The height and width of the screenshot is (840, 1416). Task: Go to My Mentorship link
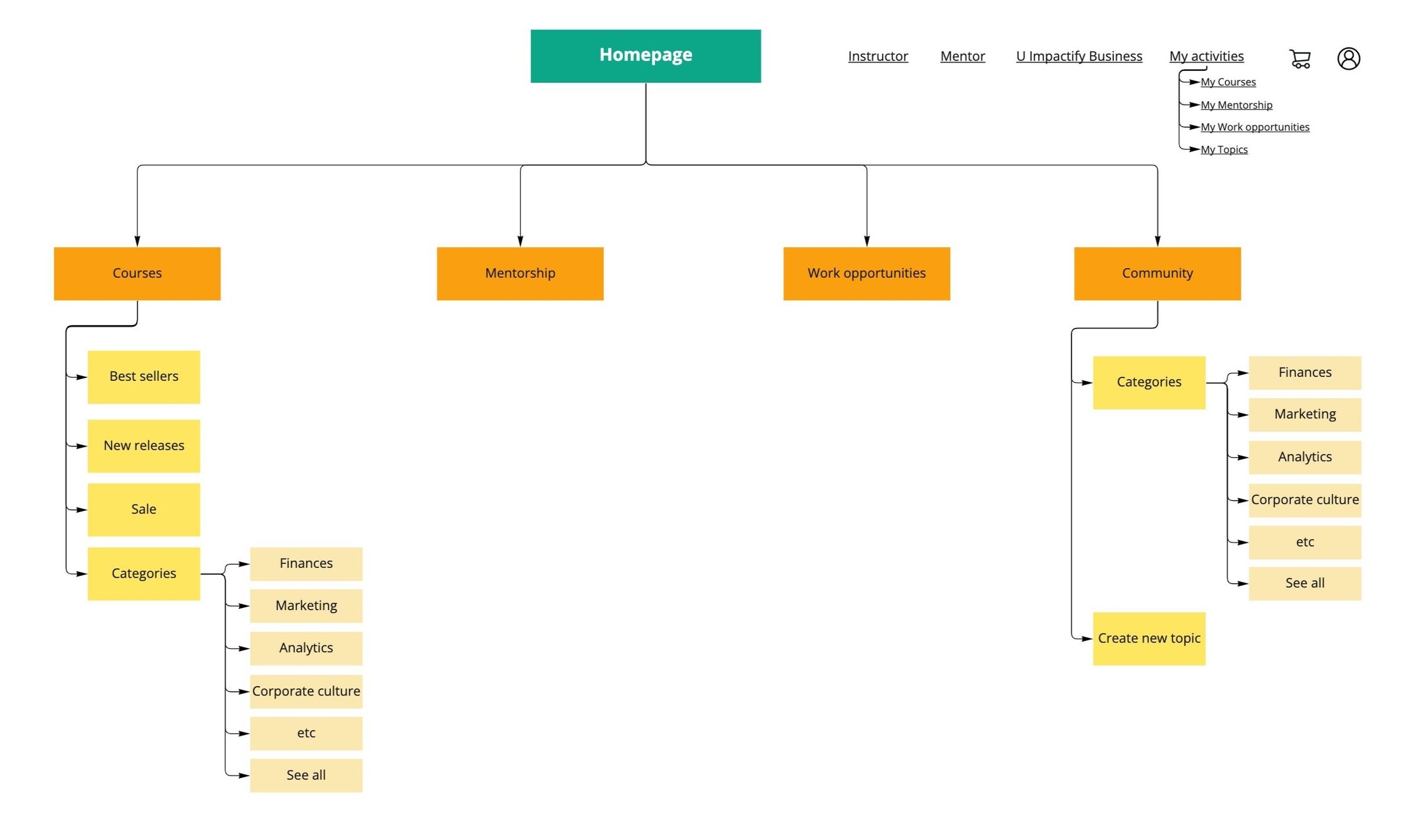[1236, 105]
